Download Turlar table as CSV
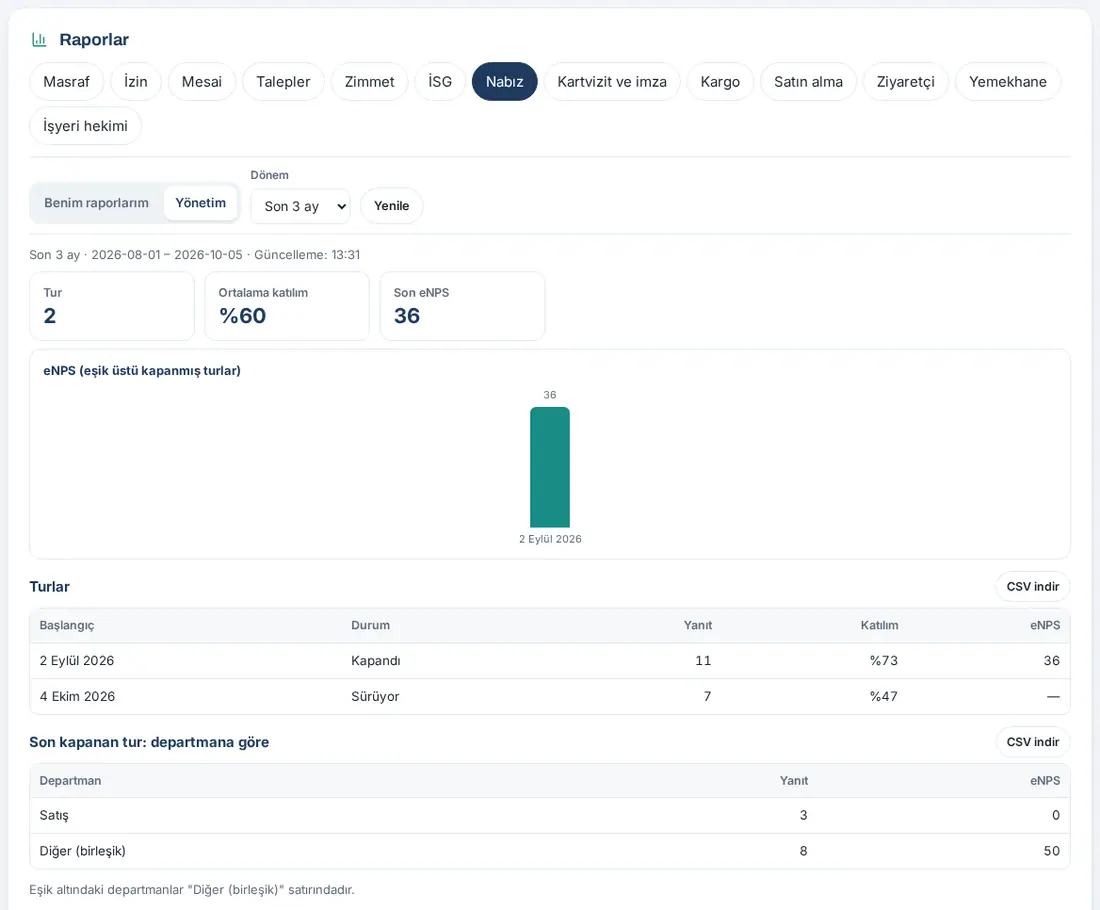This screenshot has width=1100, height=910. tap(1033, 587)
